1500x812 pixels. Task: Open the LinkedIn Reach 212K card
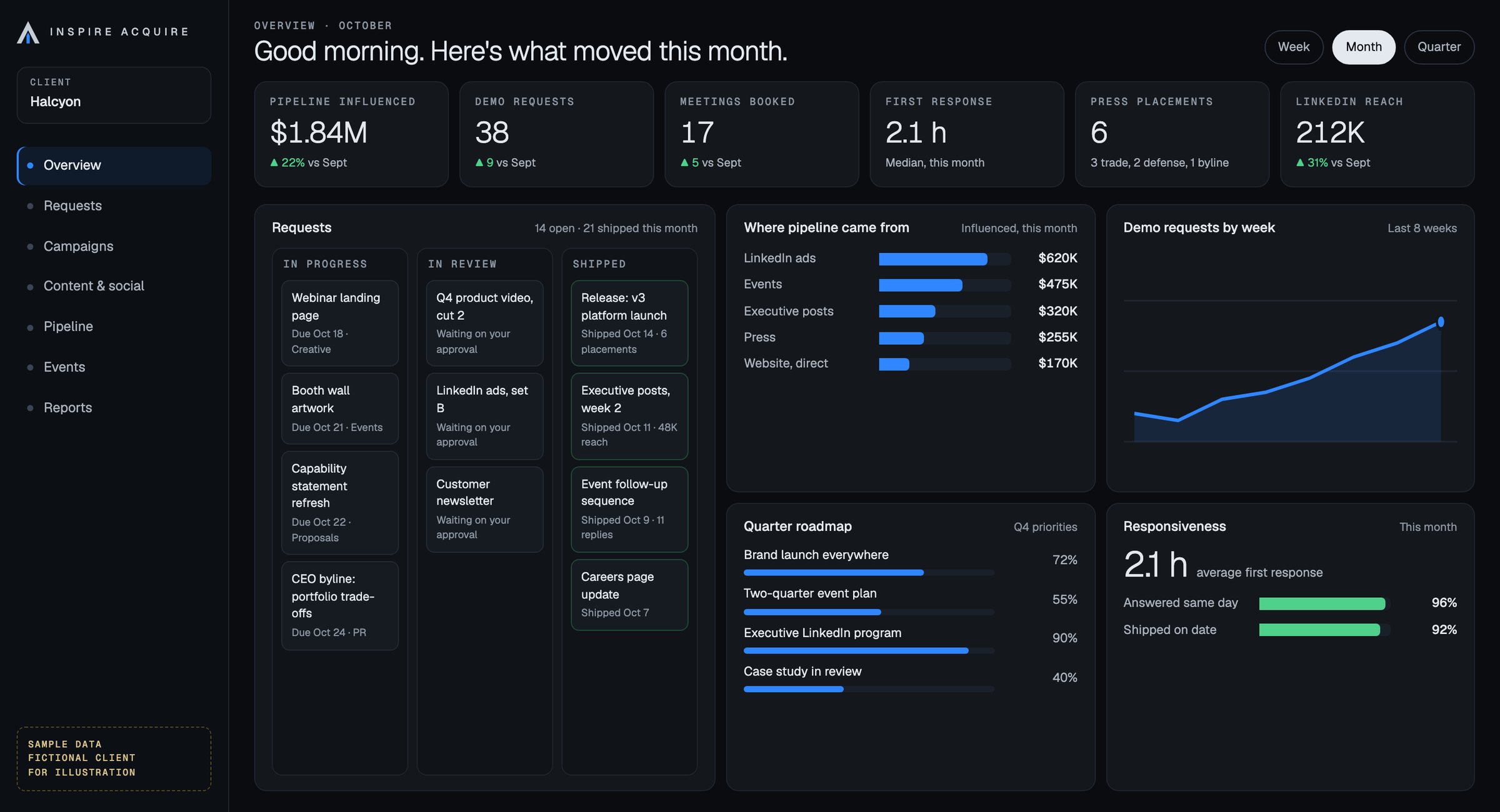tap(1377, 134)
